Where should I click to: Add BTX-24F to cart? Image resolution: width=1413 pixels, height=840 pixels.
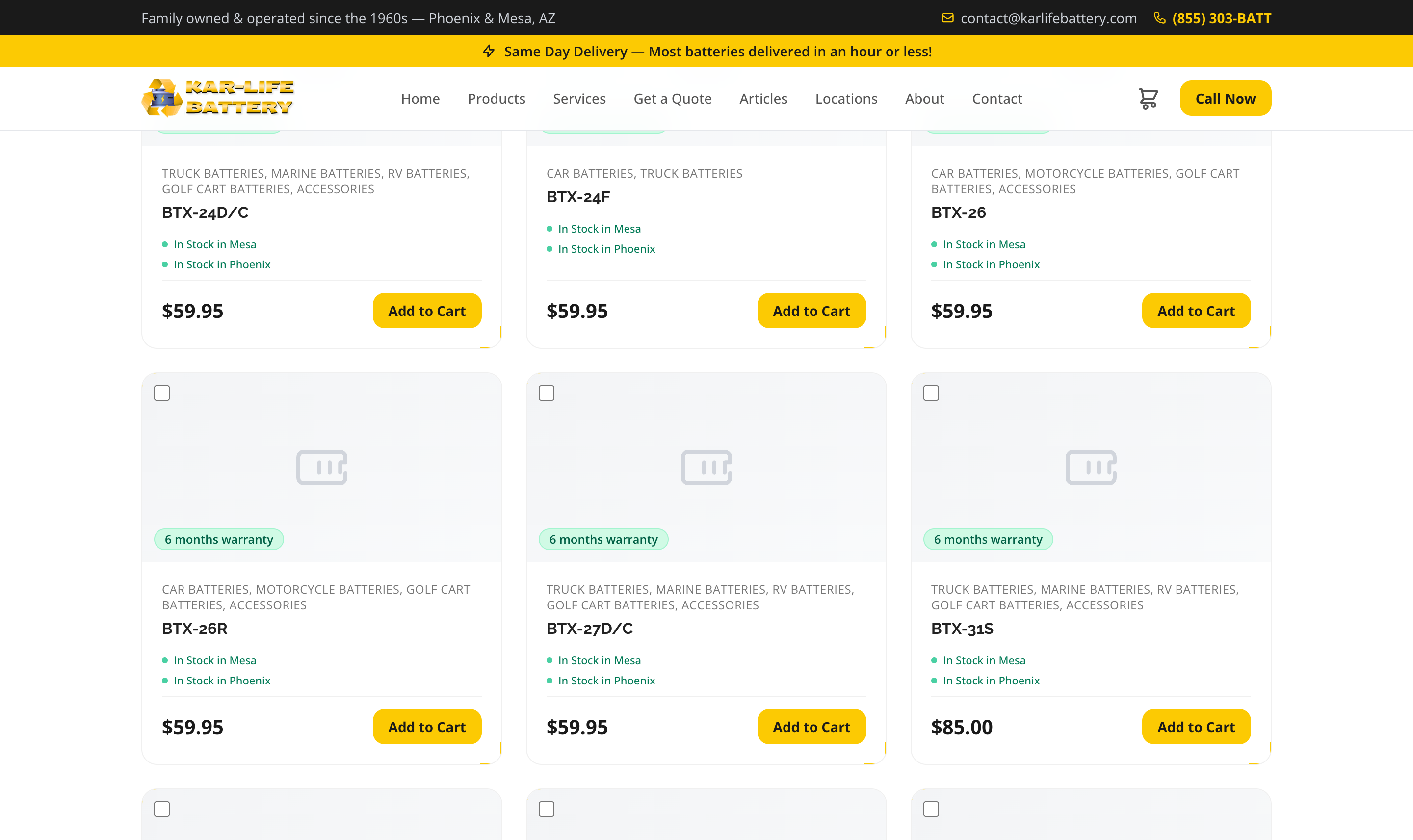(811, 311)
